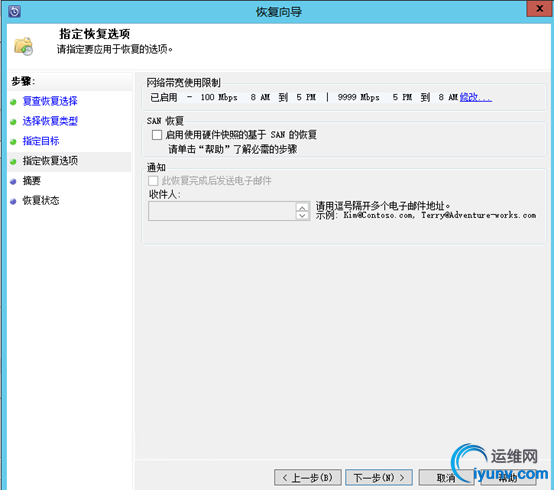The image size is (554, 490).
Task: Click the recovery wizard title bar icon
Action: [14, 11]
